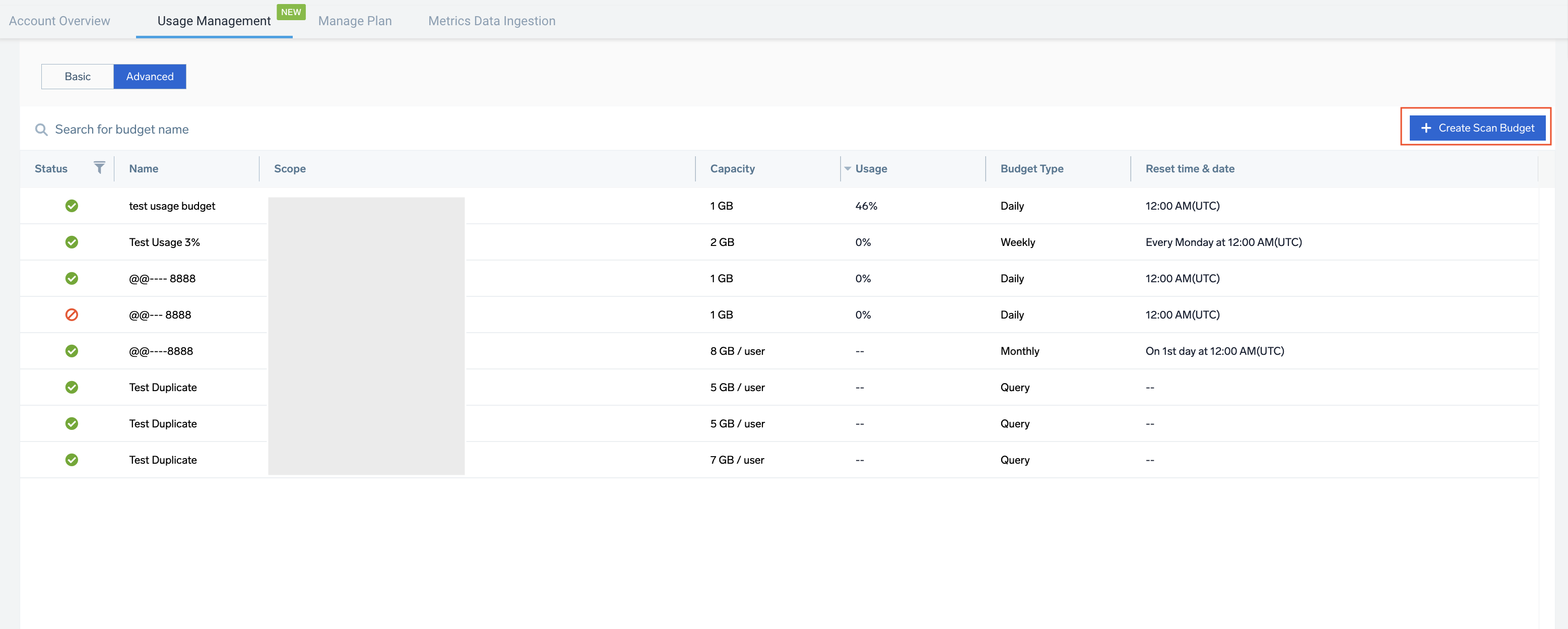Click the green status icon for test usage budget
The image size is (1568, 629).
[x=72, y=206]
